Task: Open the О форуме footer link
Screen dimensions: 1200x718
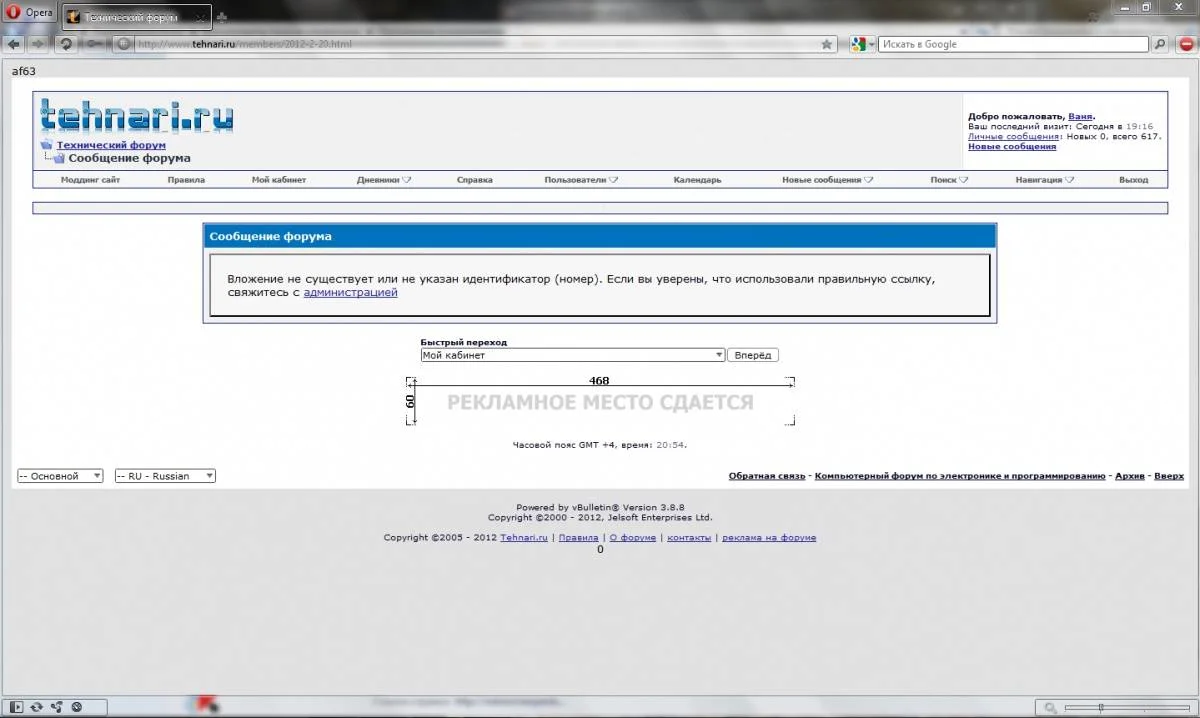Action: point(633,538)
